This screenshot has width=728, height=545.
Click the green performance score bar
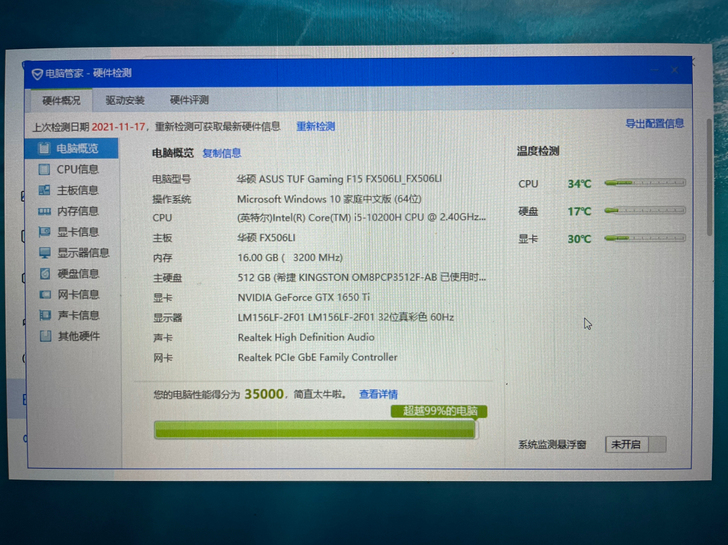[315, 429]
